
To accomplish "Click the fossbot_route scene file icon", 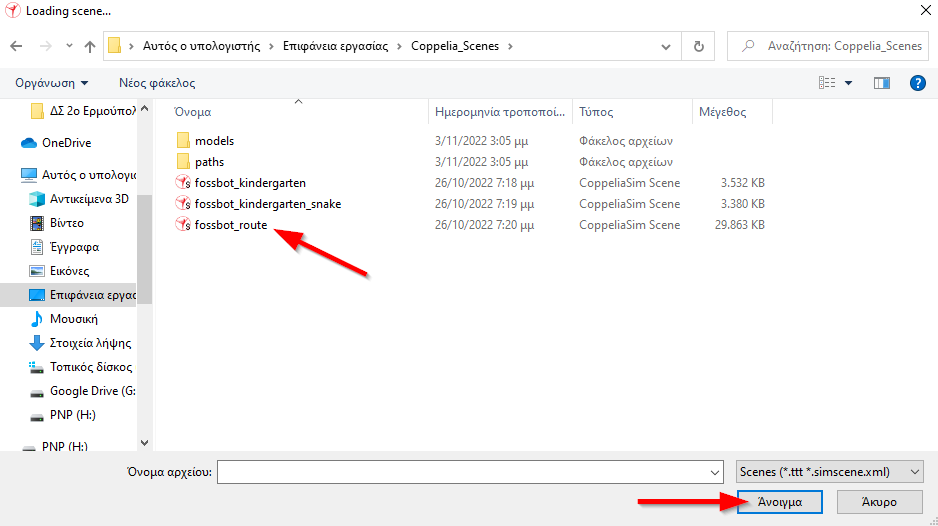I will tap(182, 225).
